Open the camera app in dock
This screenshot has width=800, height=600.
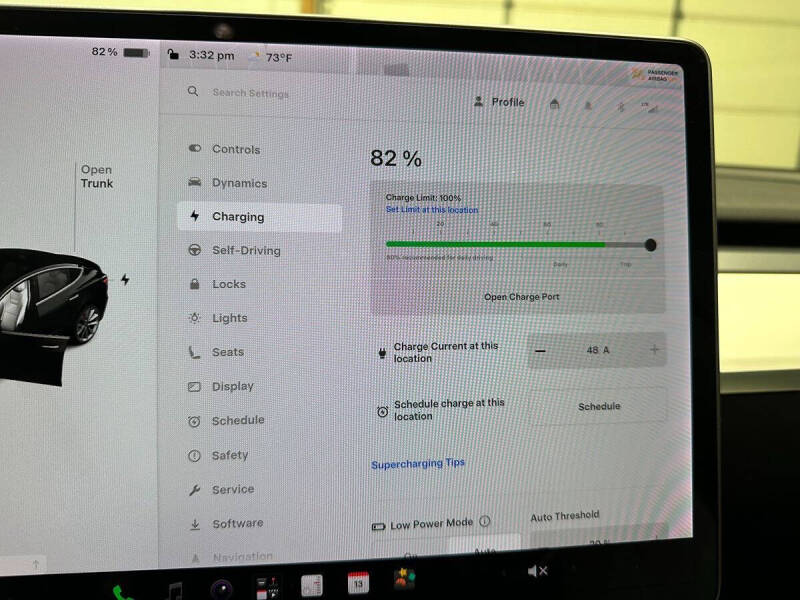click(x=221, y=589)
